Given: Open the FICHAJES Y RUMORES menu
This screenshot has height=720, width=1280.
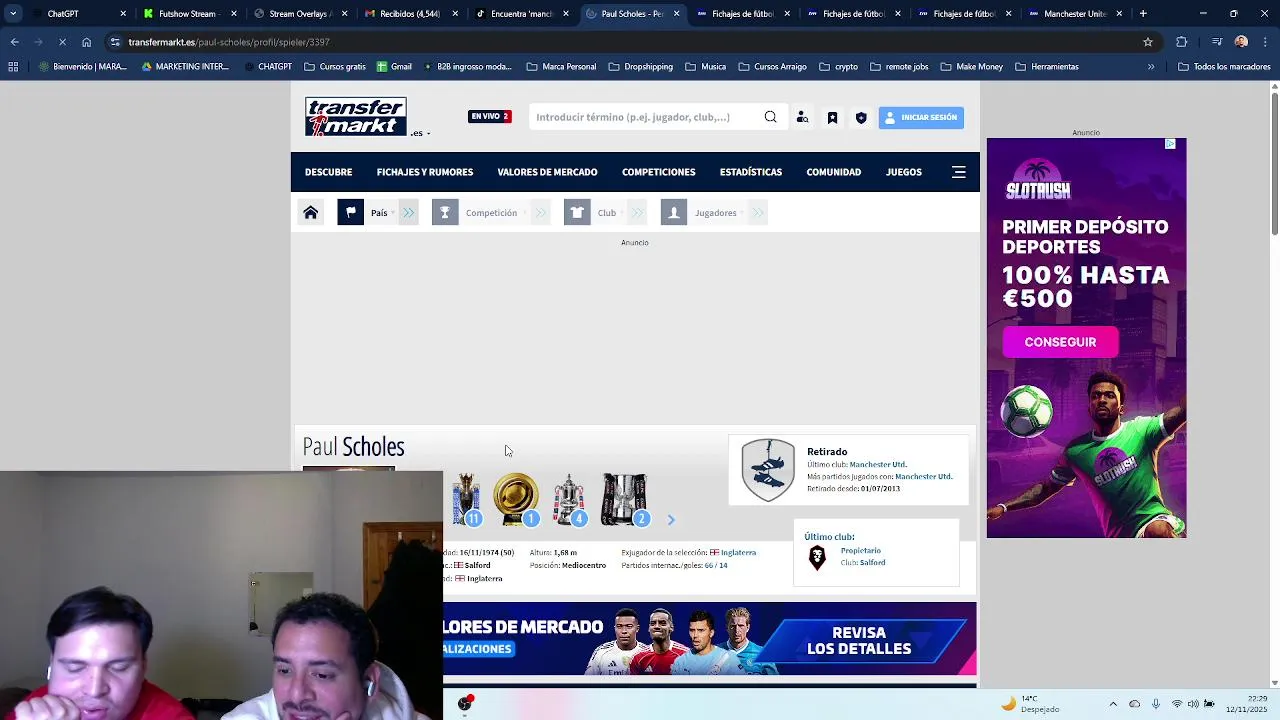Looking at the screenshot, I should tap(425, 172).
